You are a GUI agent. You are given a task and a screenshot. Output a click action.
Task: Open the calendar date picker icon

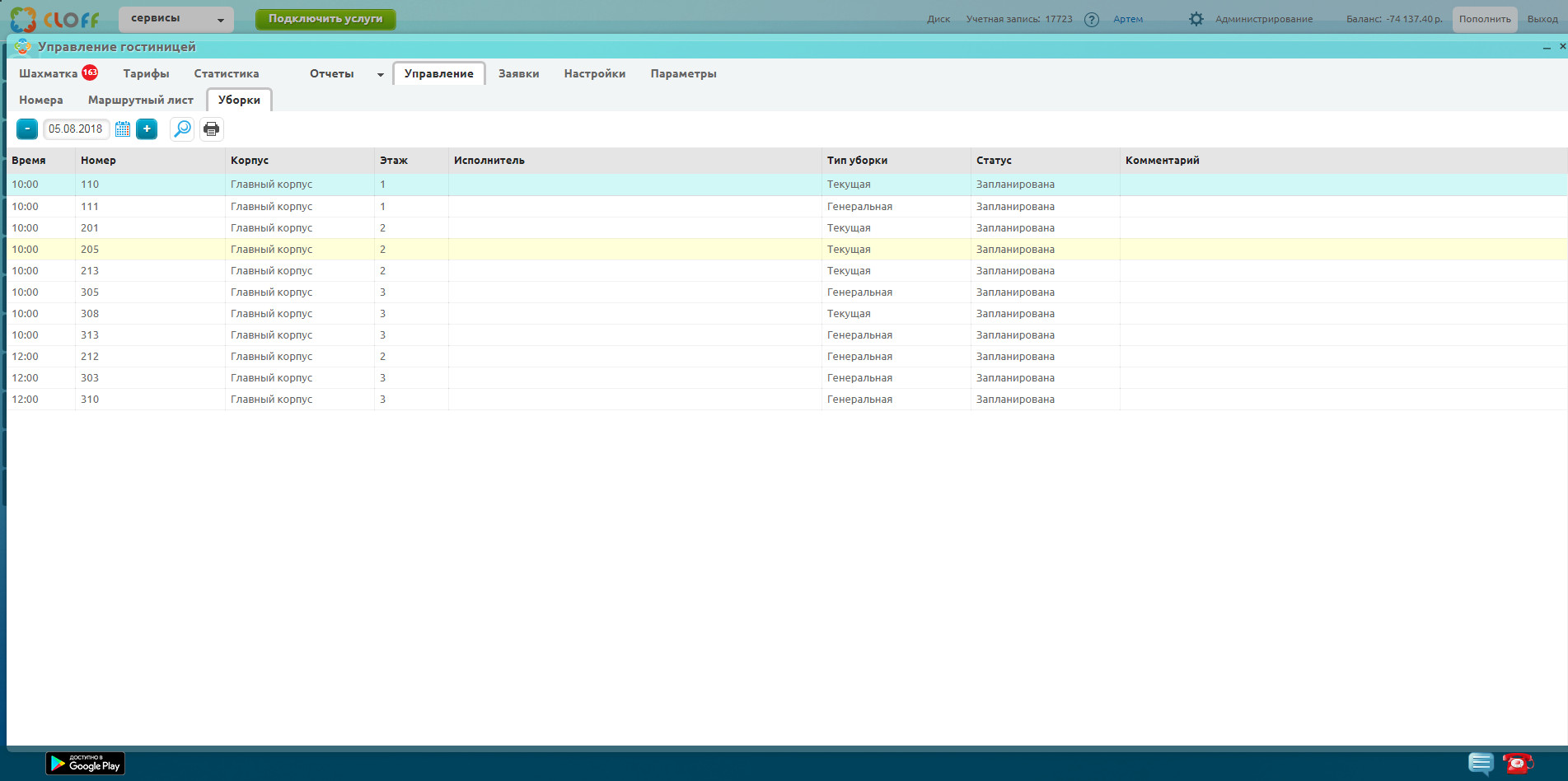123,129
